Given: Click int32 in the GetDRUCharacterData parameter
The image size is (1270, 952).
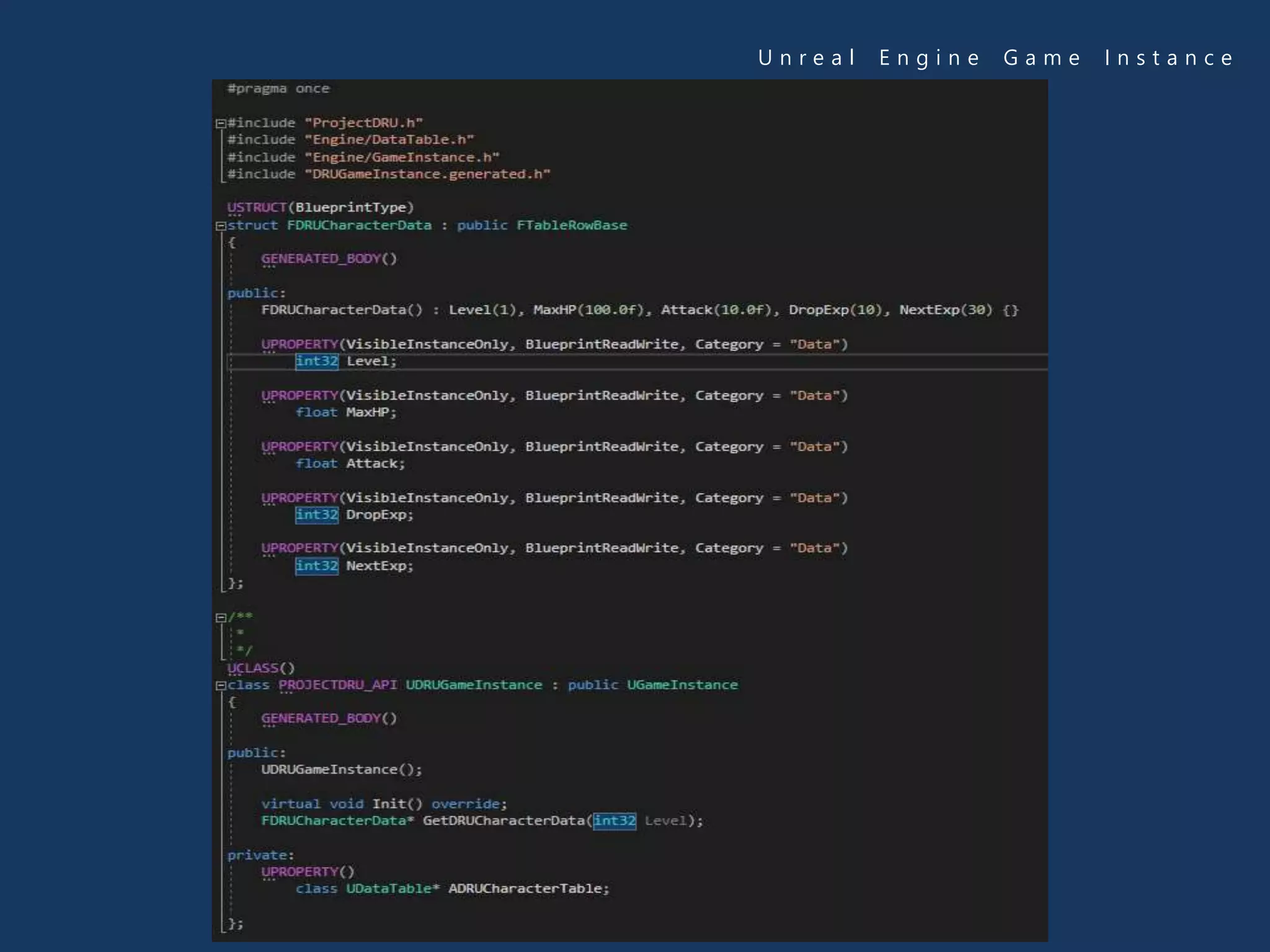Looking at the screenshot, I should point(615,821).
